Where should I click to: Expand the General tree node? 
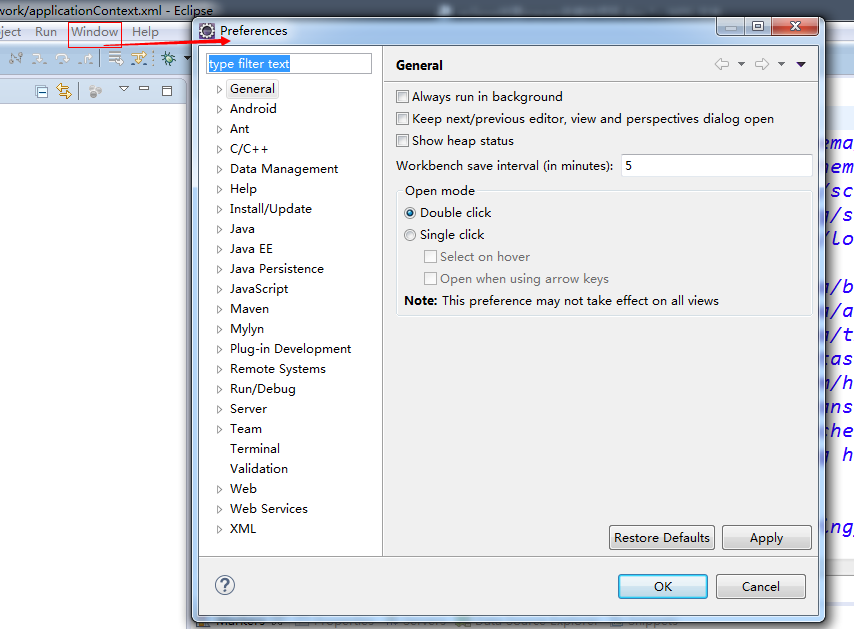(x=219, y=89)
